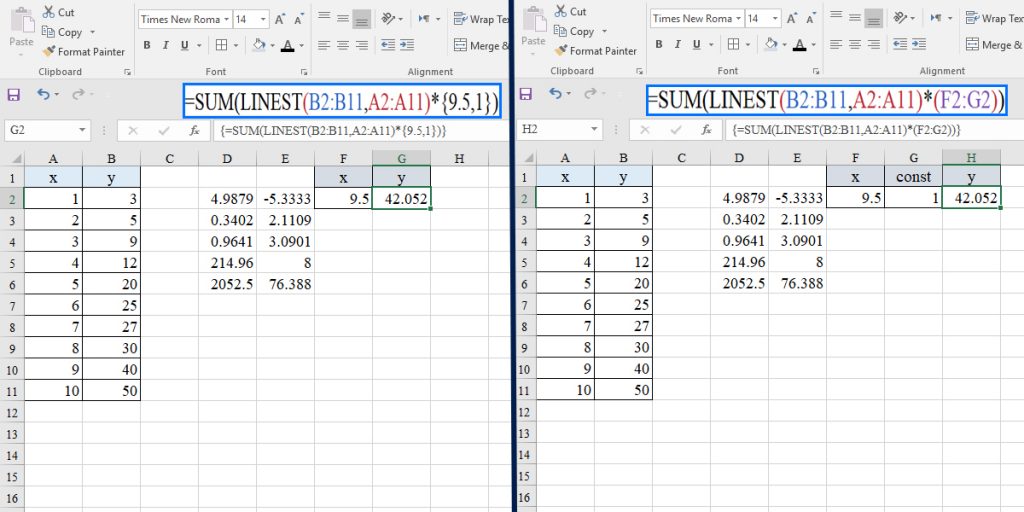1024x512 pixels.
Task: Align text right in the left window
Action: point(362,45)
